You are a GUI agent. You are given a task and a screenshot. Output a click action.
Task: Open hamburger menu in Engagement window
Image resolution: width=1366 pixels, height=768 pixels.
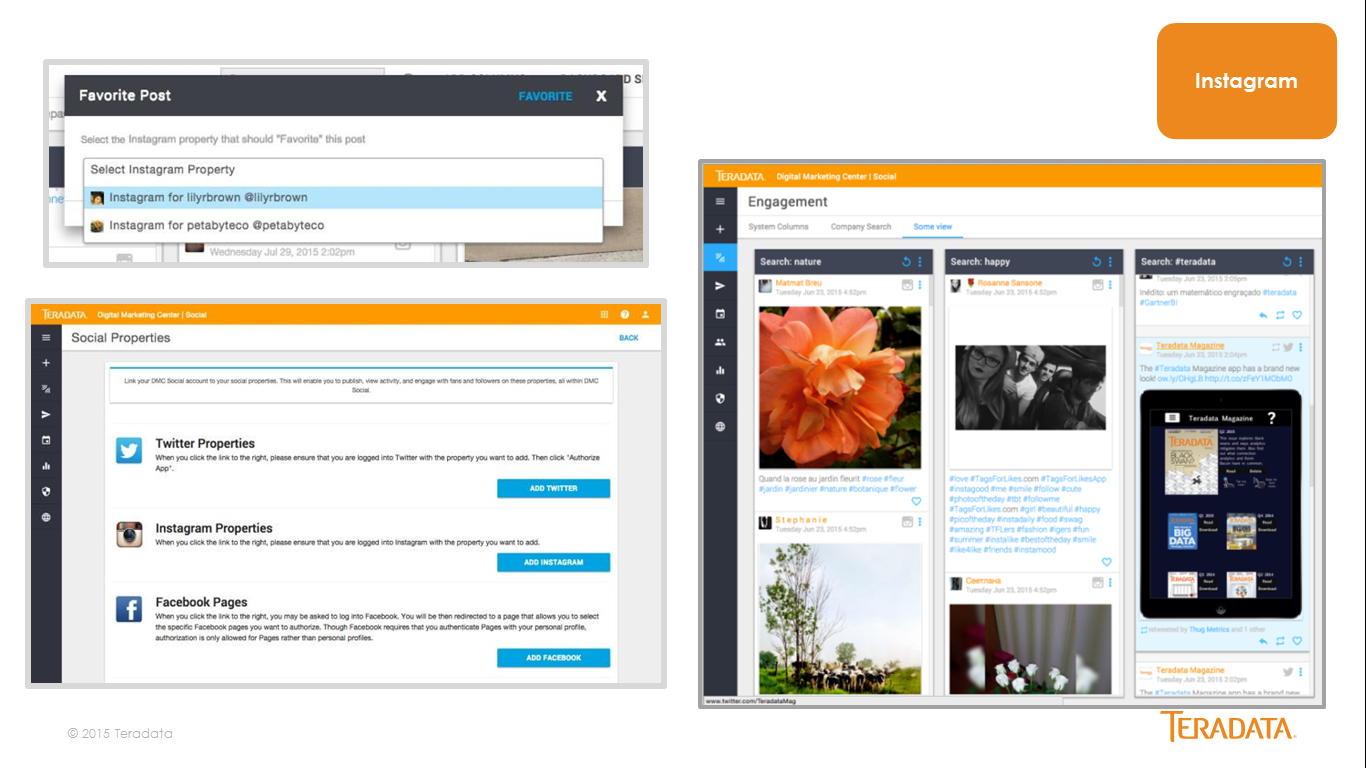click(720, 201)
